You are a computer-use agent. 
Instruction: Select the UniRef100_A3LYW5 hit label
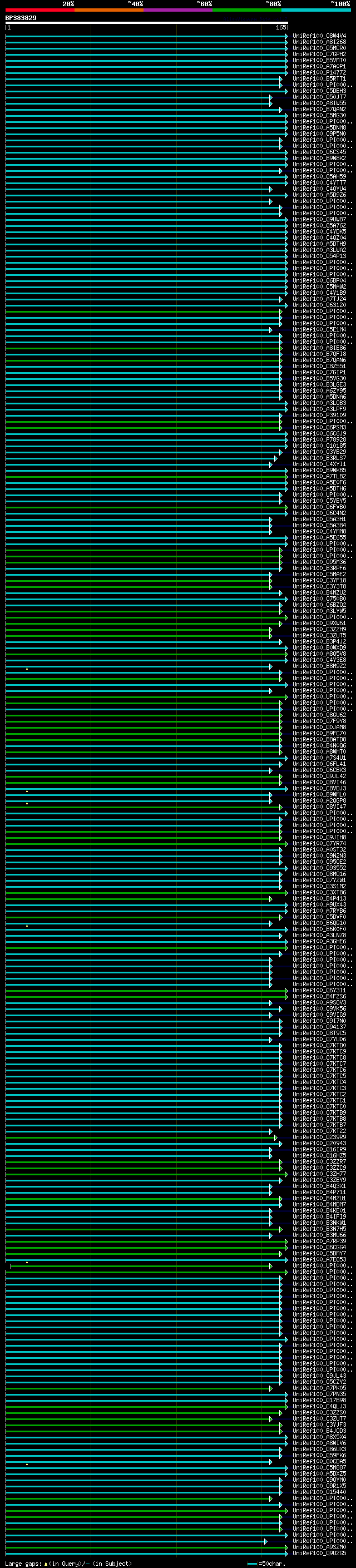[x=319, y=611]
